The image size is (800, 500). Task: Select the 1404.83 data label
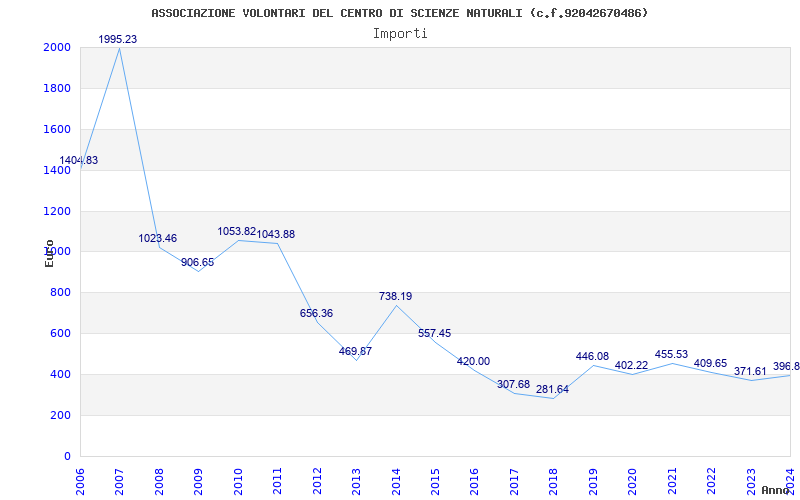[79, 160]
